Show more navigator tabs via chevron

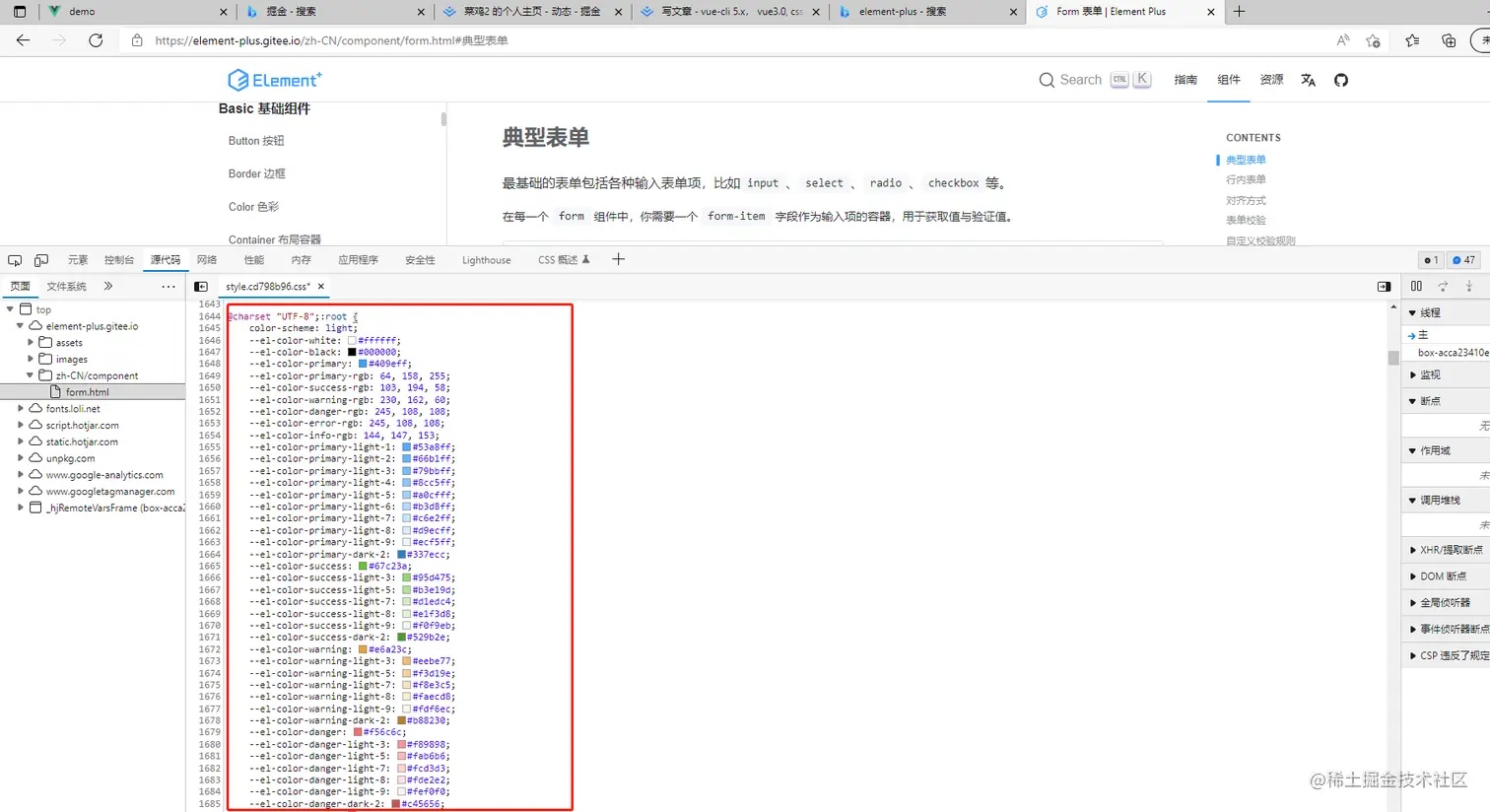pos(108,287)
